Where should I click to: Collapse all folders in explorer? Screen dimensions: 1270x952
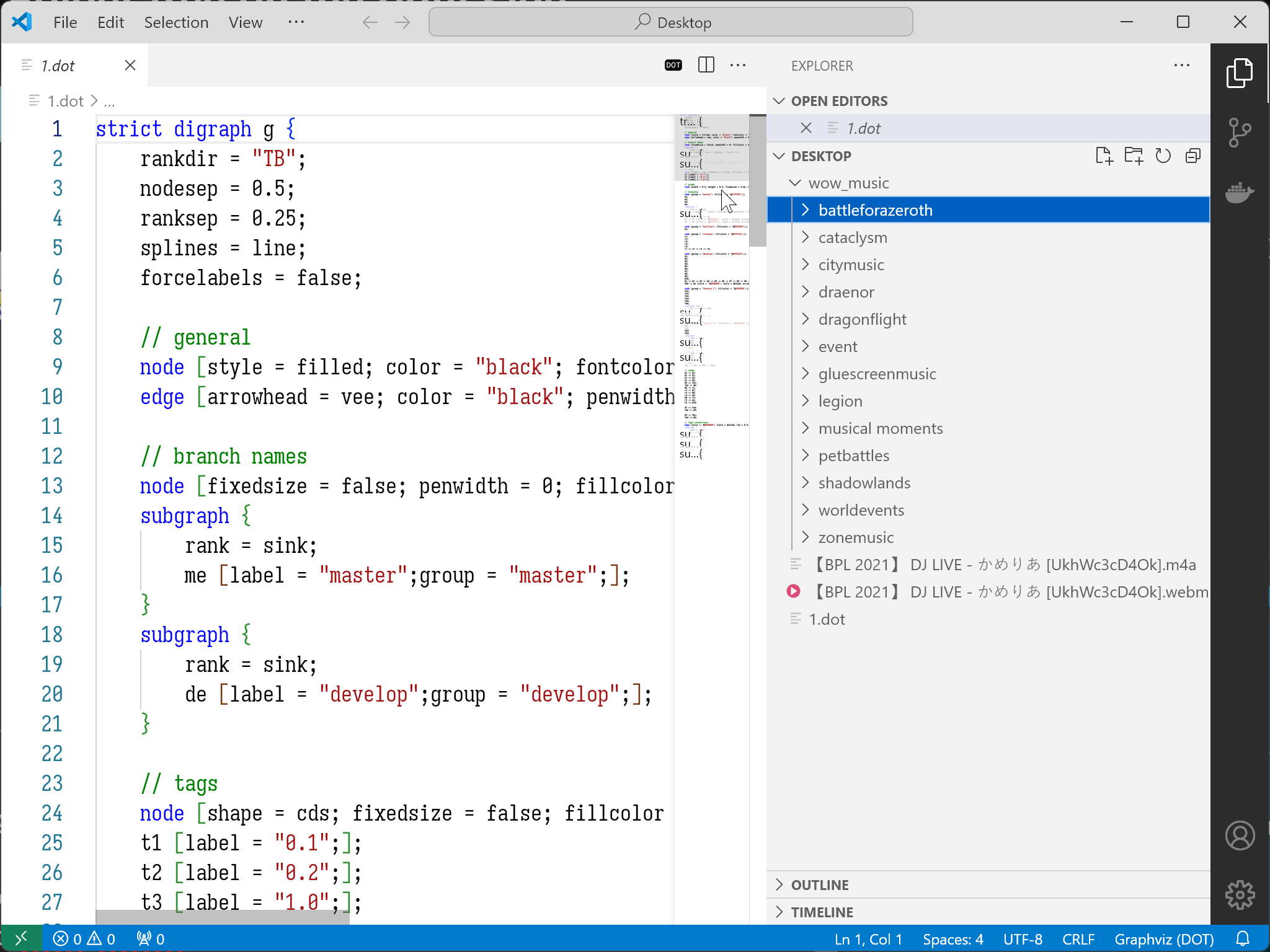[1192, 156]
